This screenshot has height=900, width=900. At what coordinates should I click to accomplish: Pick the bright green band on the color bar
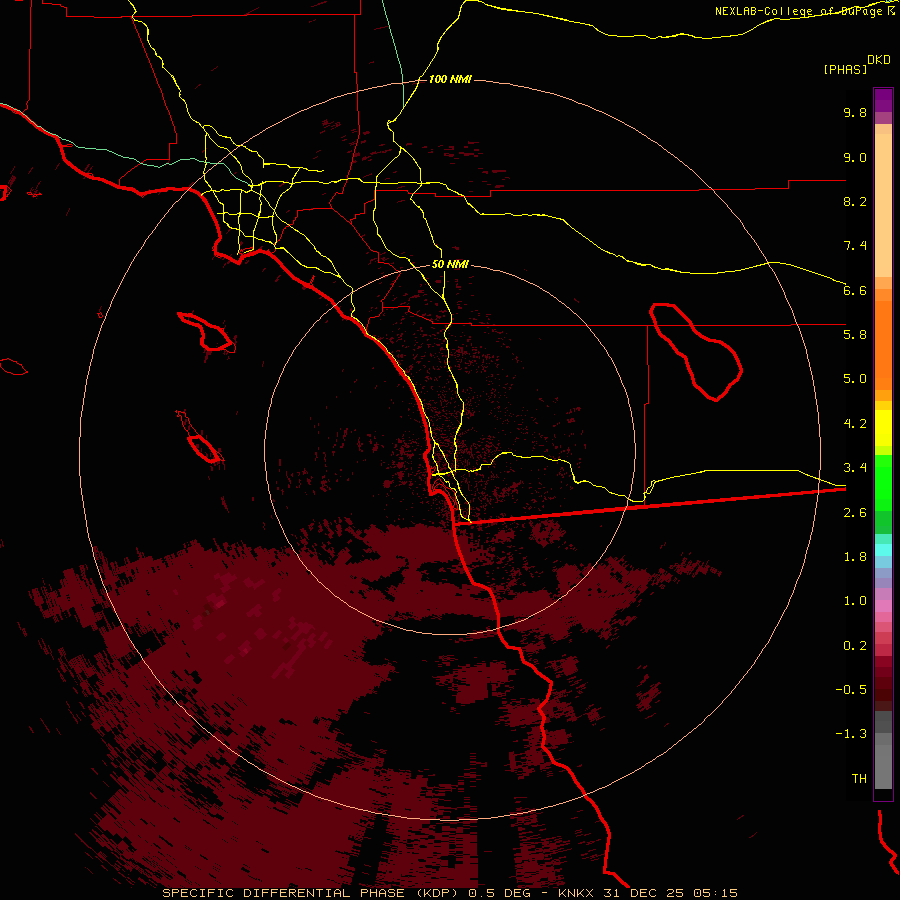pos(883,485)
